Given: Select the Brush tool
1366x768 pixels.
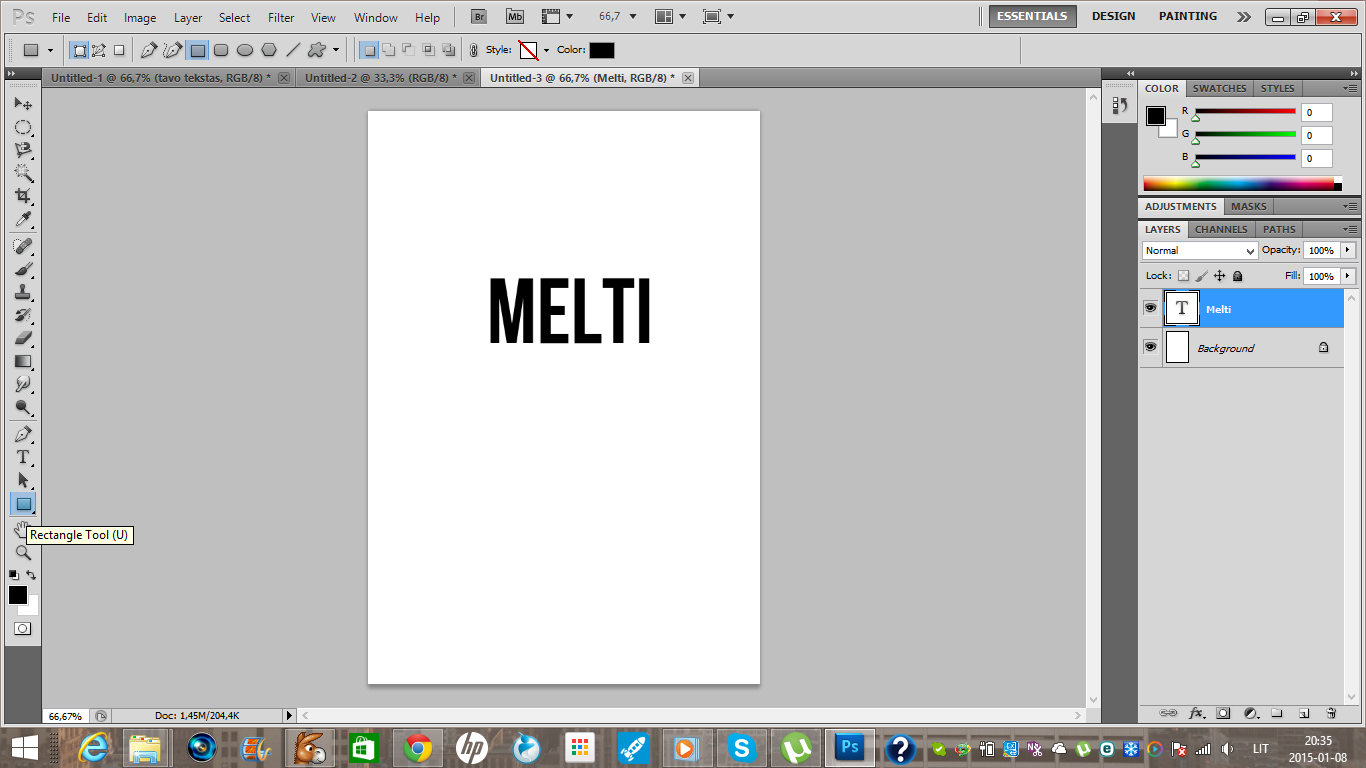Looking at the screenshot, I should tap(23, 269).
